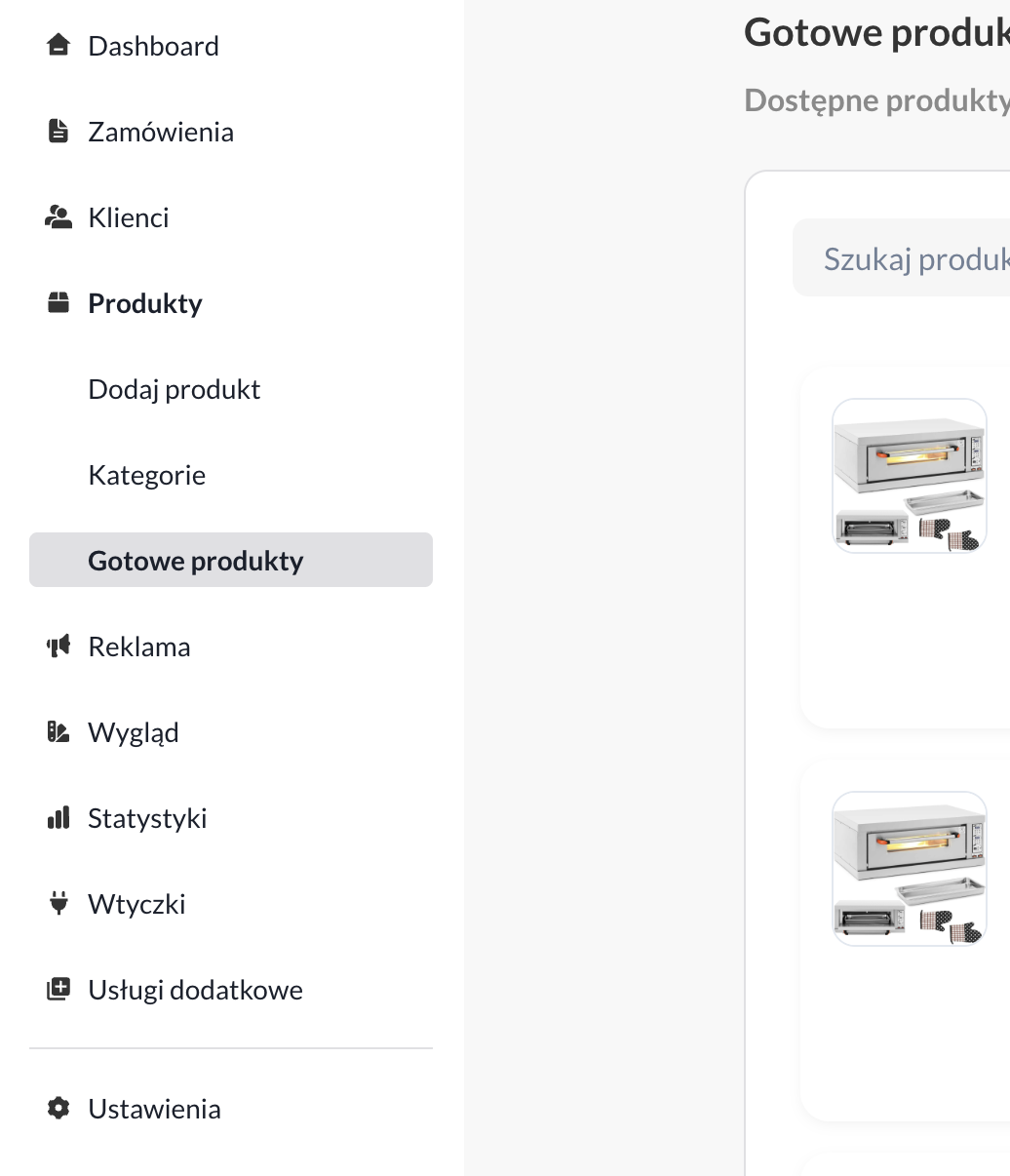This screenshot has height=1176, width=1010.
Task: Click the Dashboard house icon
Action: tap(58, 45)
